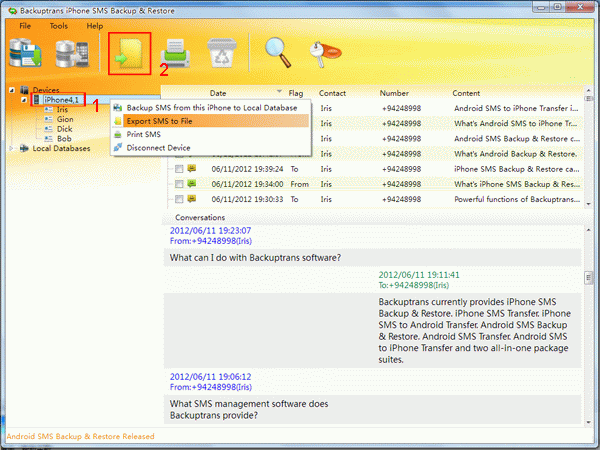Click the Backuptrans app icon in title bar

coord(13,10)
